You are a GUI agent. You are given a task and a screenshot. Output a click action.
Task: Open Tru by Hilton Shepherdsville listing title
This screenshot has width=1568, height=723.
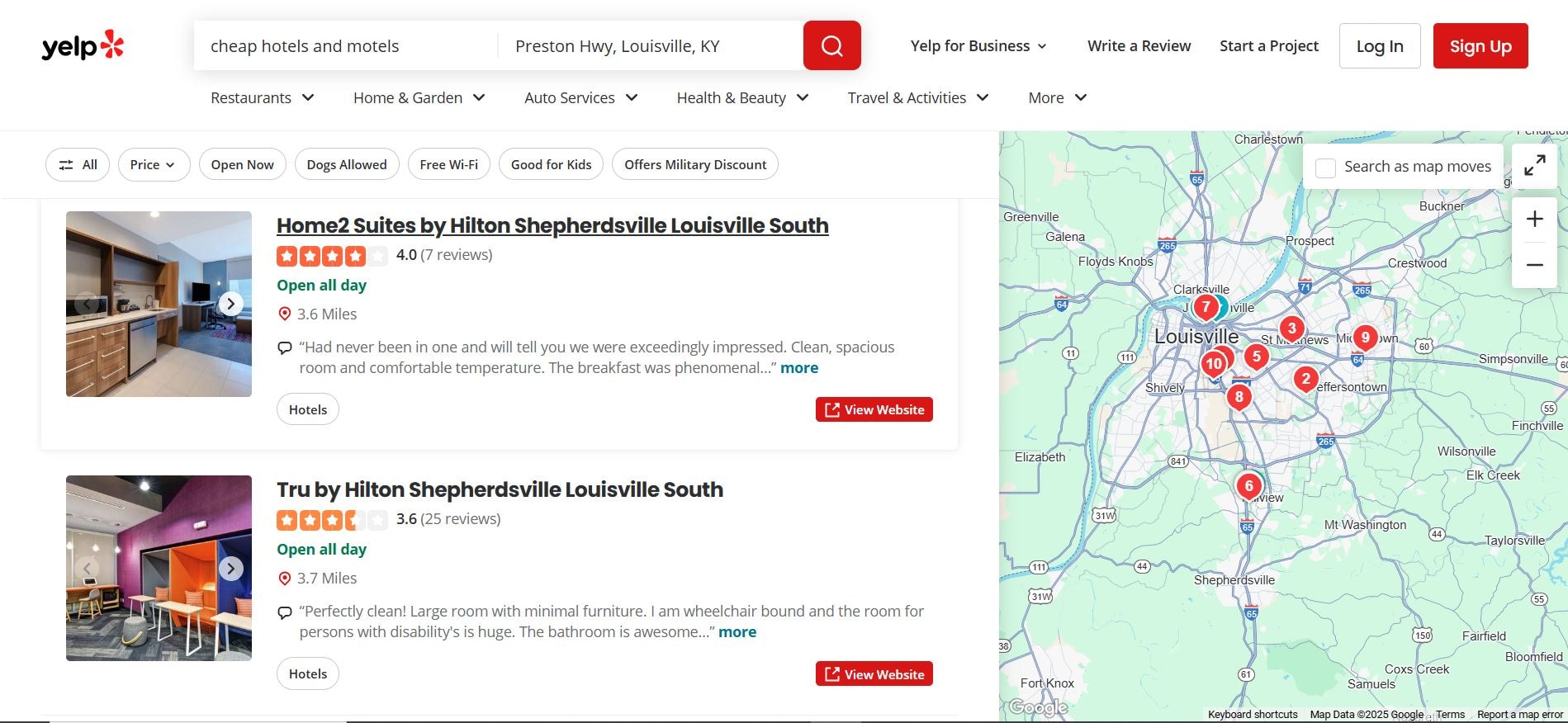point(500,489)
